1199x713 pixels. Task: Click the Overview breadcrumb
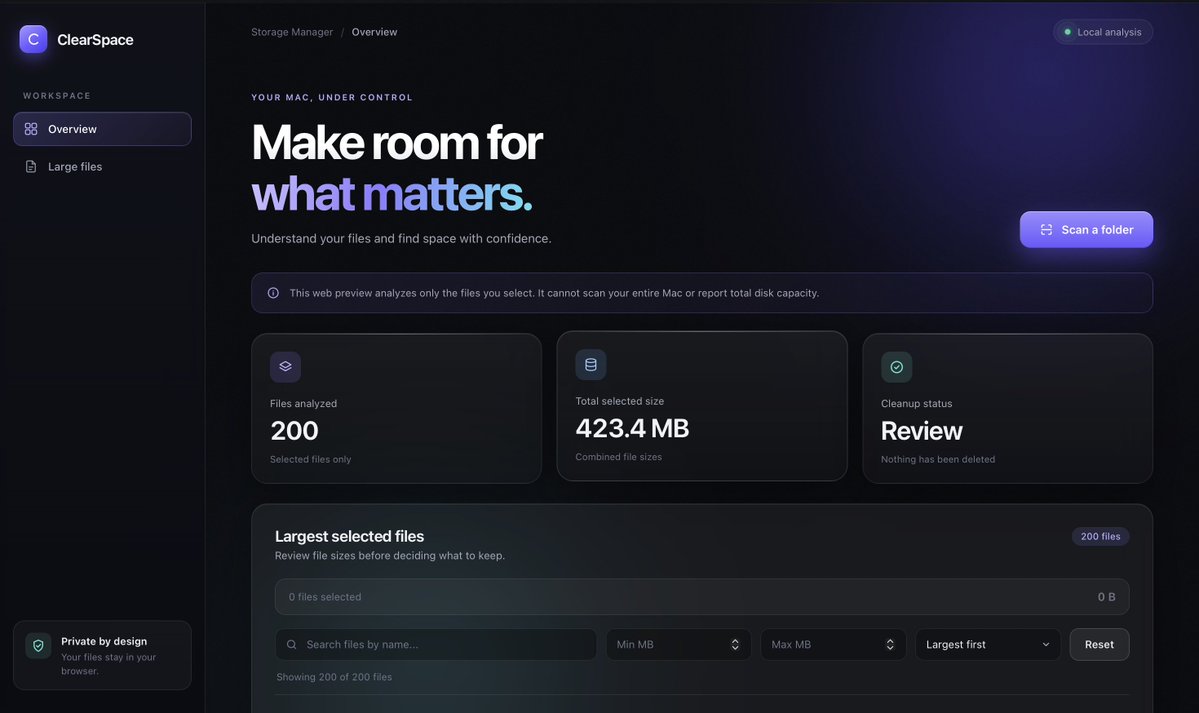pos(374,32)
